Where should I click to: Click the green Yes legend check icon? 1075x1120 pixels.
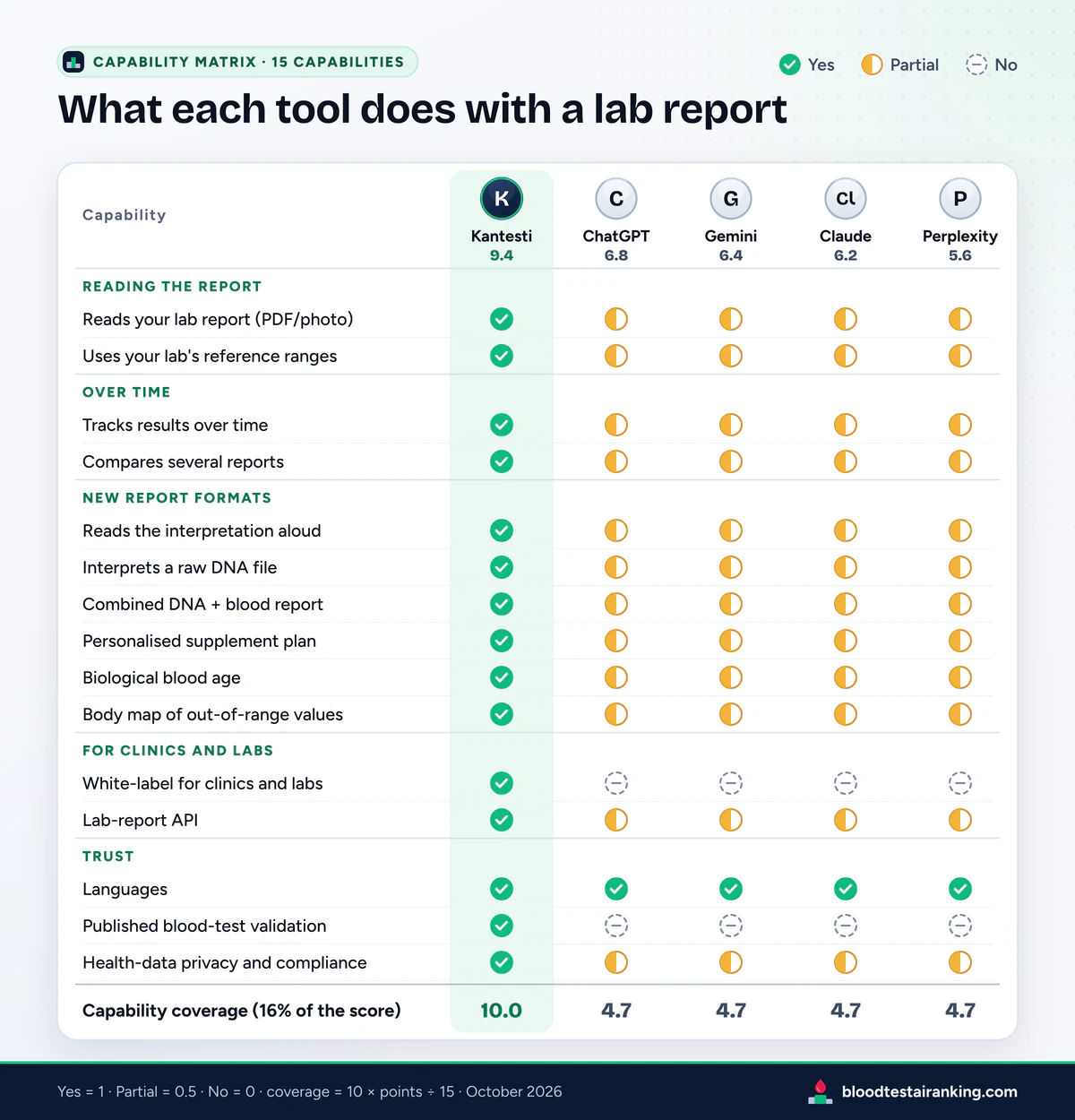point(790,65)
